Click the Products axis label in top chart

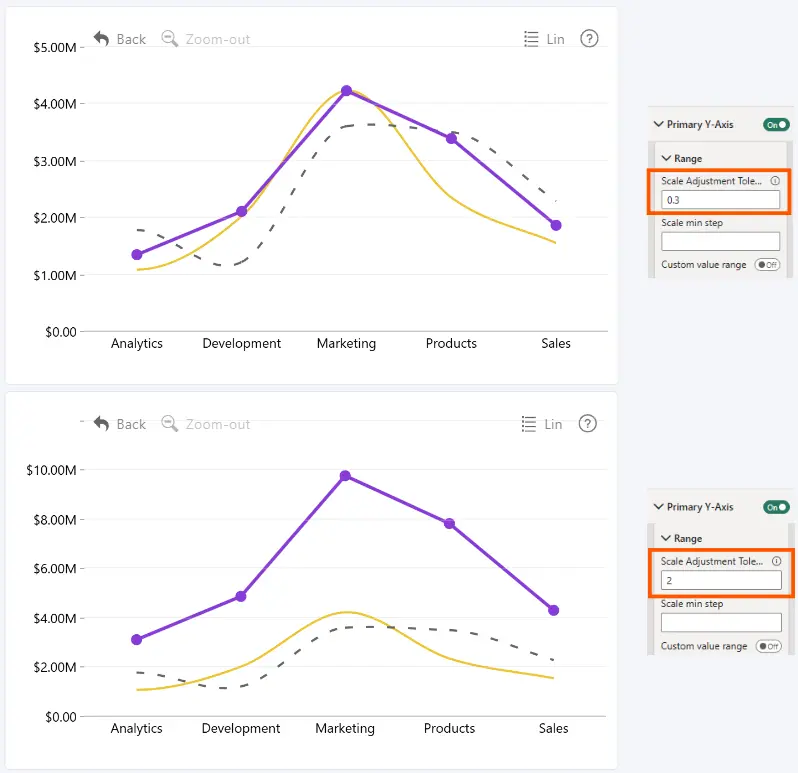coord(451,343)
